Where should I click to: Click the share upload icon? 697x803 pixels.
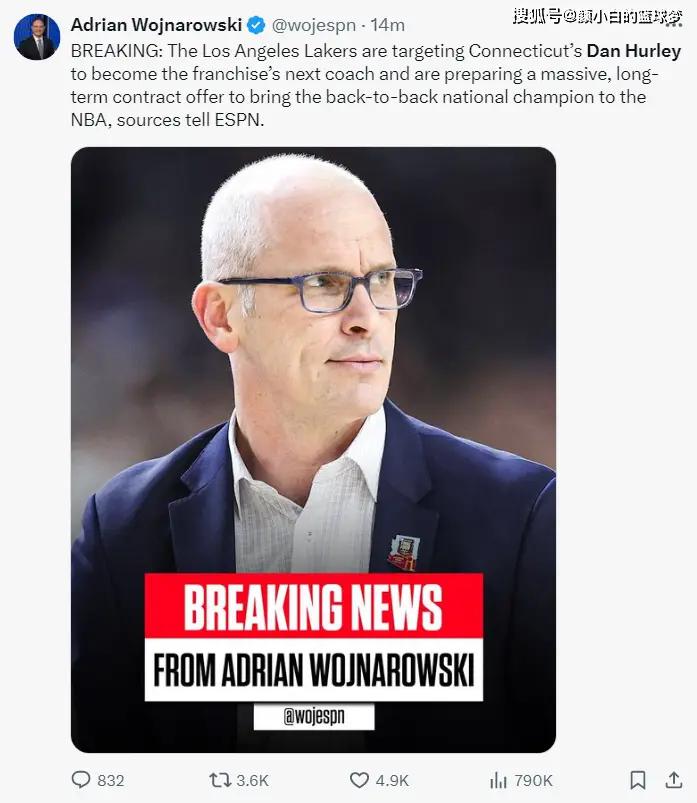click(674, 779)
